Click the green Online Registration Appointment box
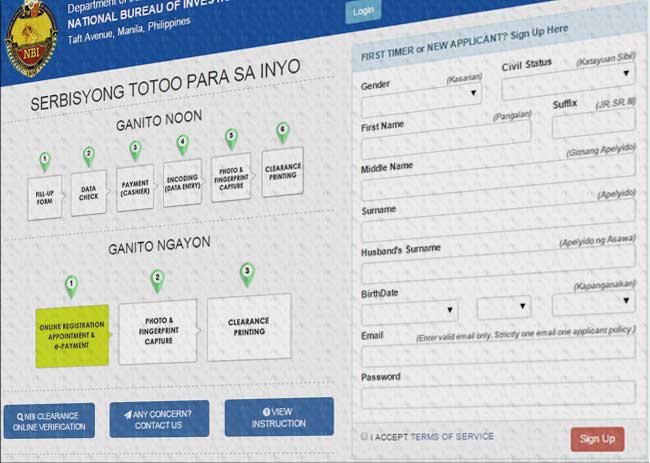 [x=72, y=336]
